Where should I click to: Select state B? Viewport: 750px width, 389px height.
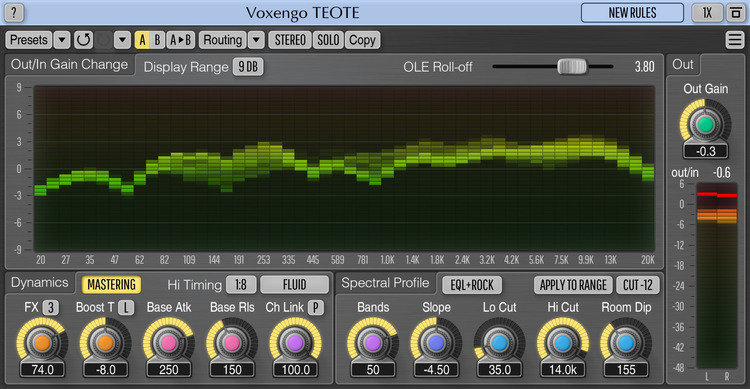tap(157, 40)
